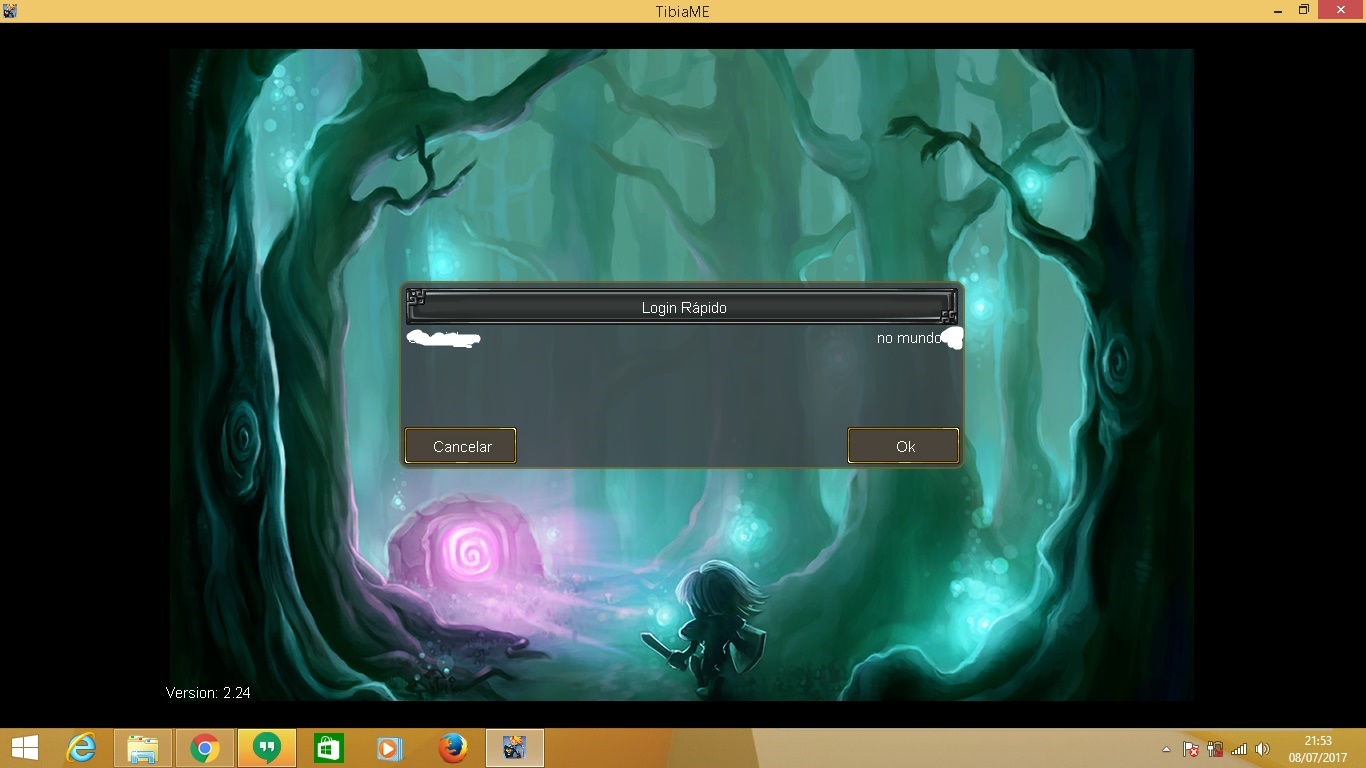
Task: Expand hidden system tray icons
Action: [1166, 749]
